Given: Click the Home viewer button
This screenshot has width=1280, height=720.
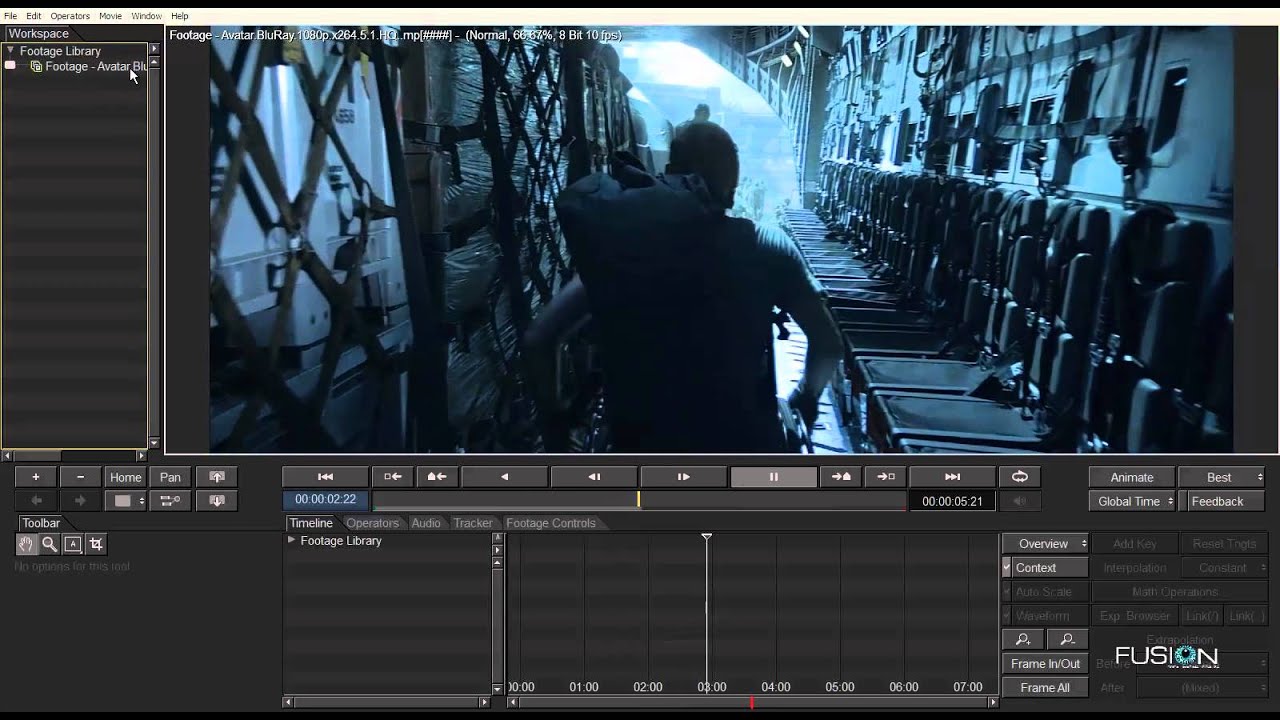Looking at the screenshot, I should [125, 477].
